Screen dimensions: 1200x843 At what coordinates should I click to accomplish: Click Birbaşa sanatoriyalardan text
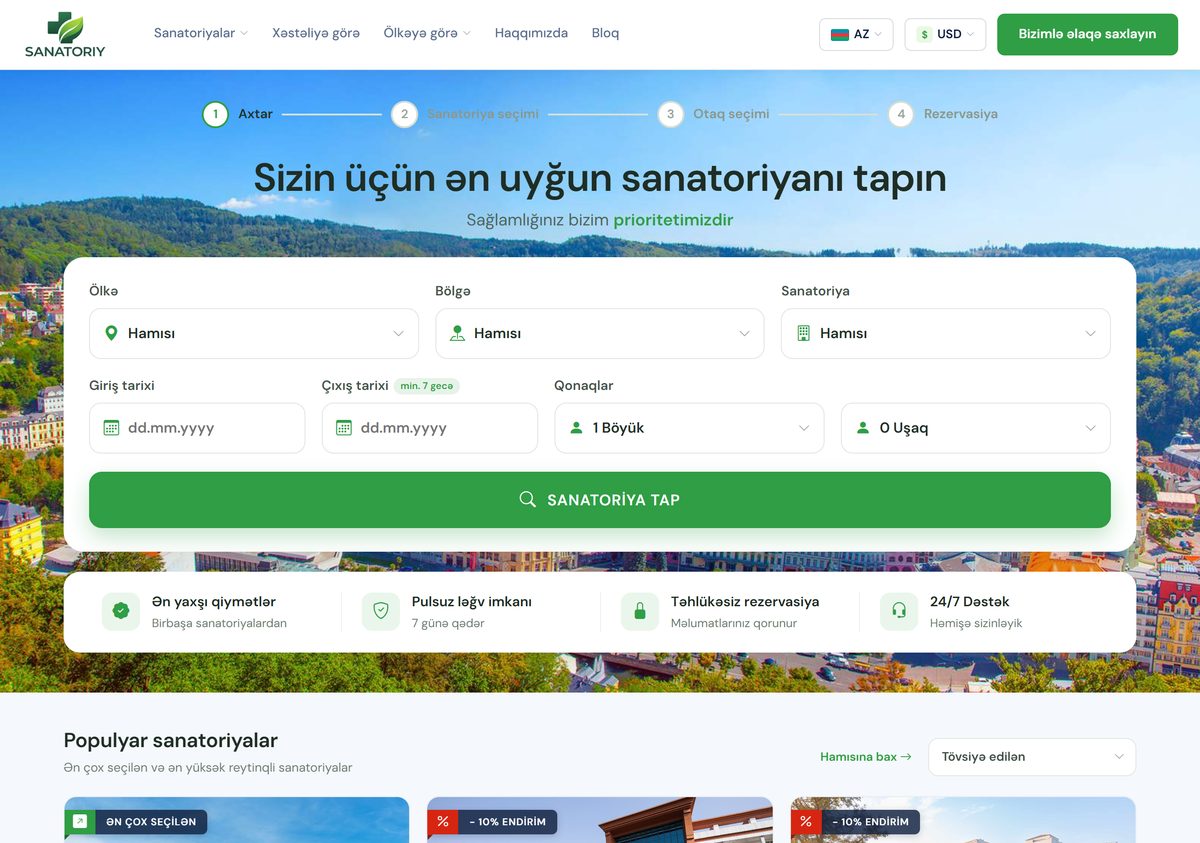point(219,623)
